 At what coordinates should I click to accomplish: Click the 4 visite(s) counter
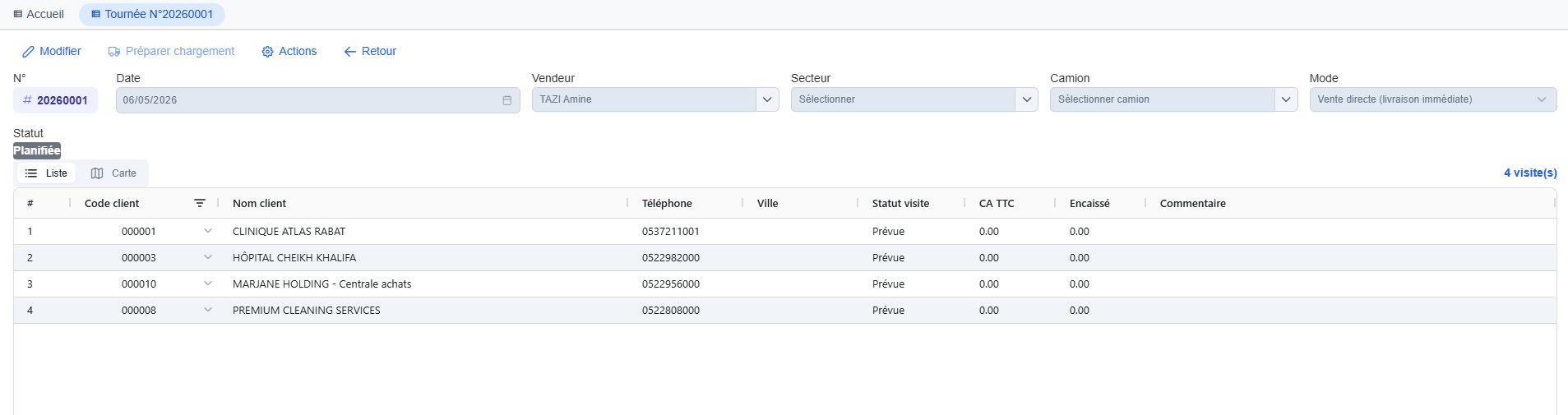click(1530, 173)
